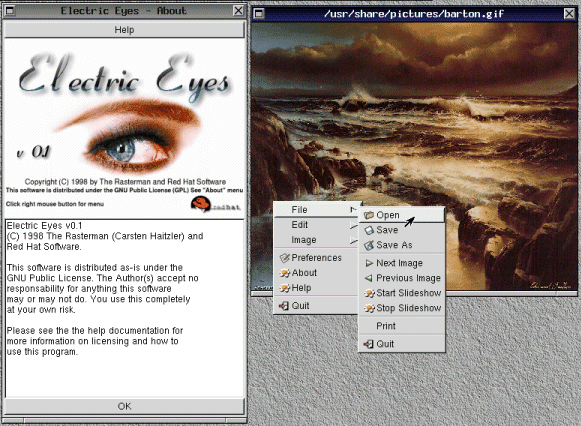This screenshot has height=426, width=581.
Task: Select Save in the File submenu
Action: (x=402, y=230)
